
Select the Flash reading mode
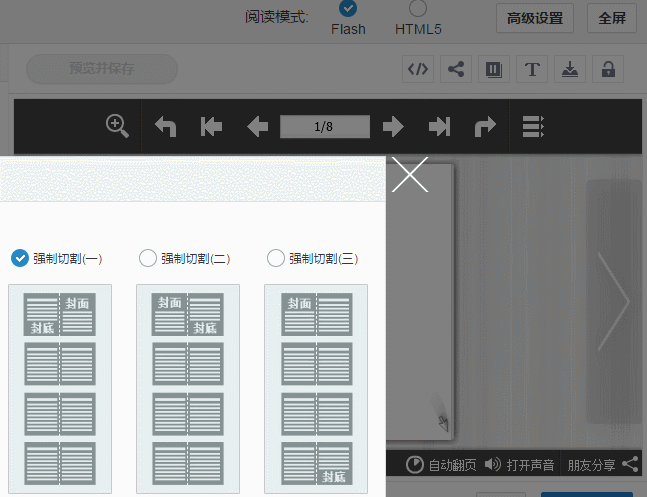click(x=348, y=9)
